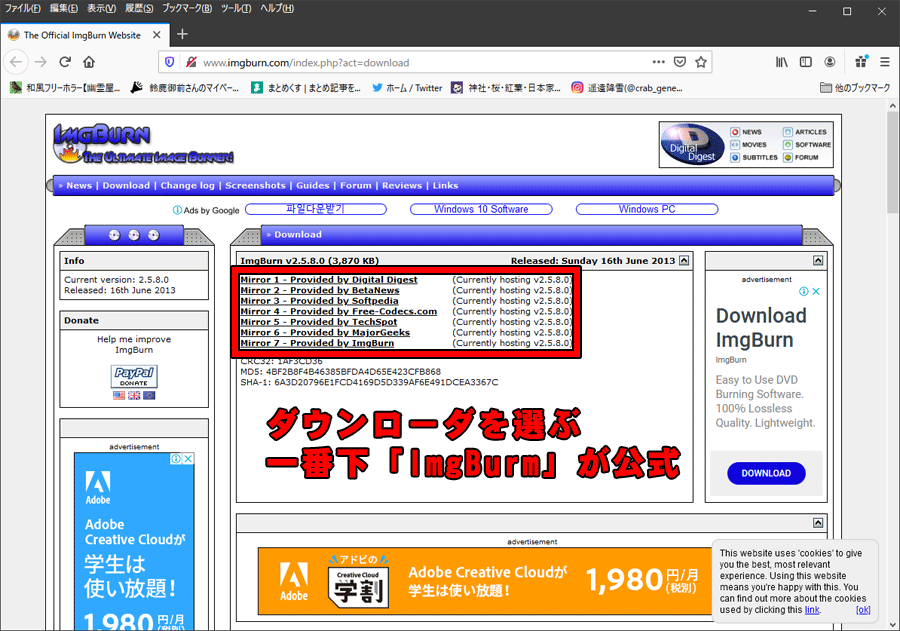Click info icon on Download ImgBurn ad

coord(804,292)
